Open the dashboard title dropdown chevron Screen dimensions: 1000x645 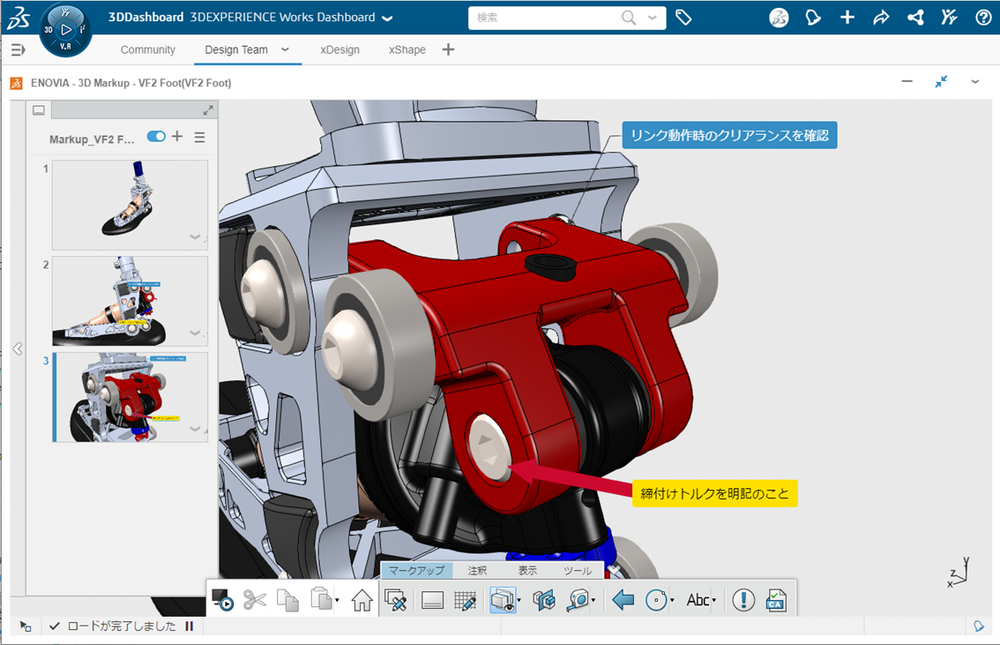(387, 19)
